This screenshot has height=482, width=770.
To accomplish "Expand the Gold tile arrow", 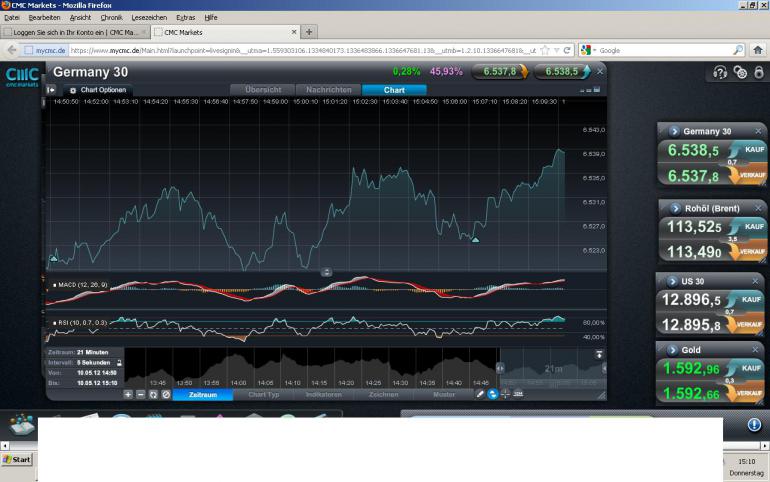I will click(x=672, y=350).
